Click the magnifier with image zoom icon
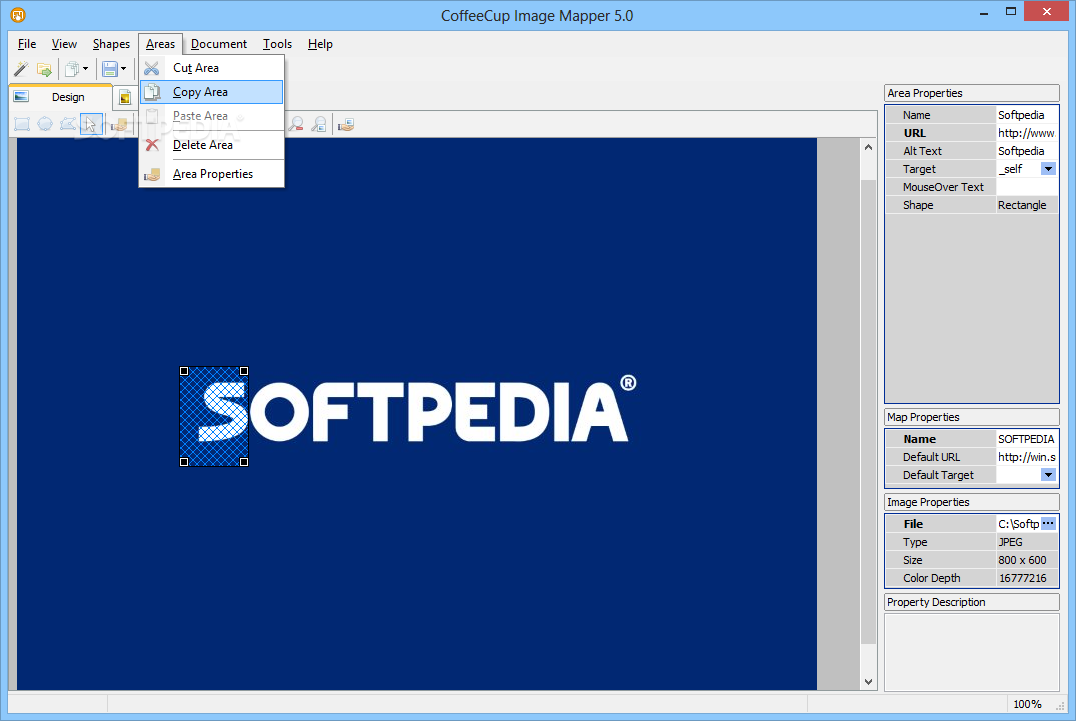Image resolution: width=1076 pixels, height=721 pixels. tap(319, 124)
